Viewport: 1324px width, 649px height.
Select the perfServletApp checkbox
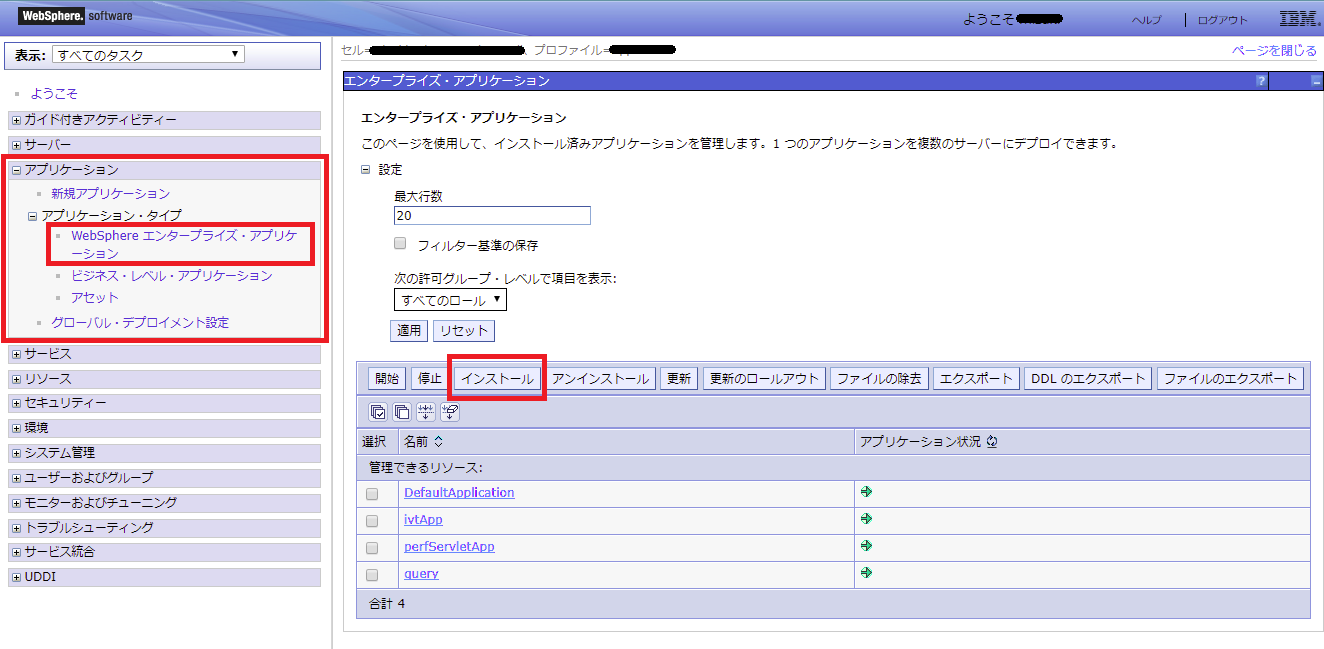(372, 548)
